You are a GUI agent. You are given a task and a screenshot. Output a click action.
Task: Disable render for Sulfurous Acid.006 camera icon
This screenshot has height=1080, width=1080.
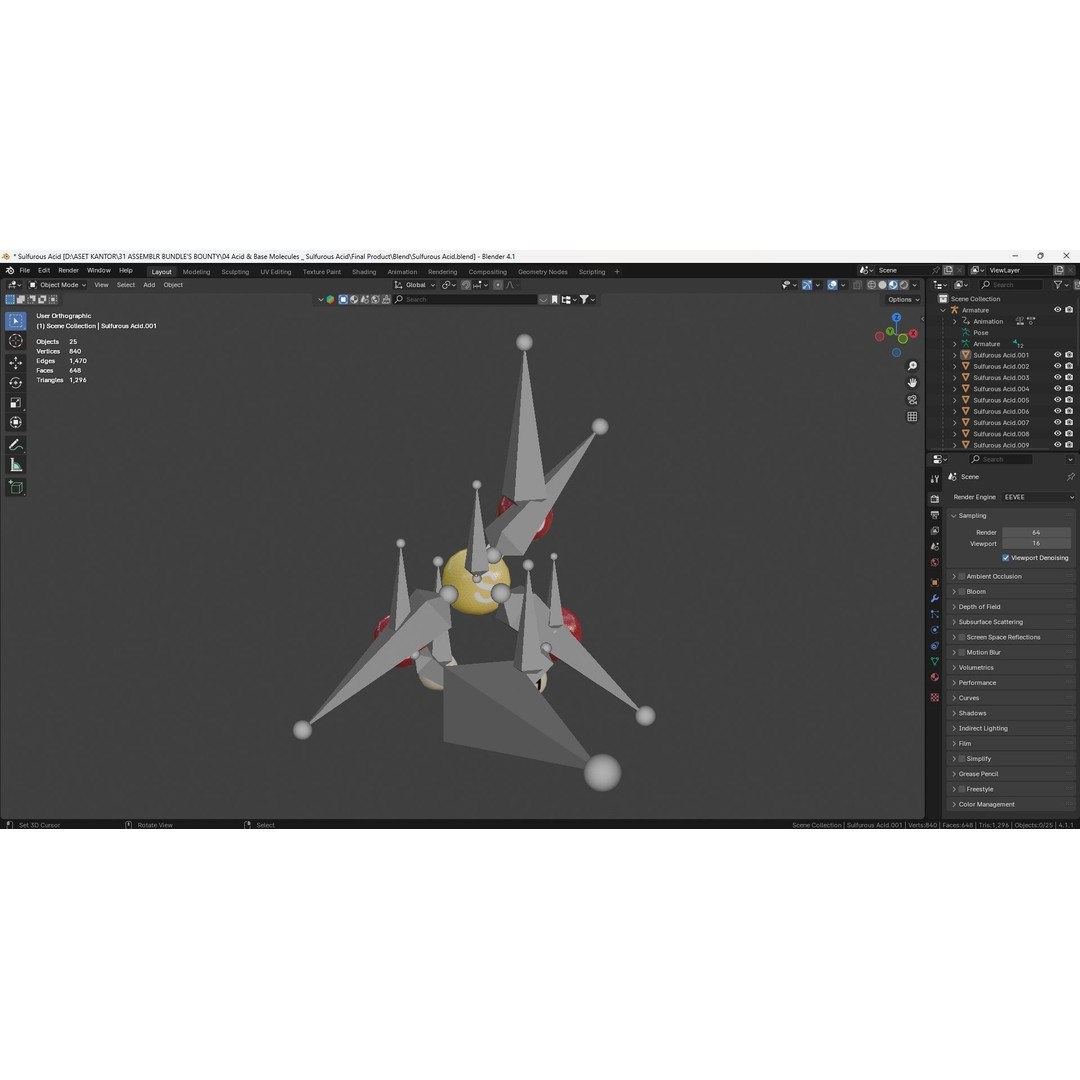[1069, 411]
